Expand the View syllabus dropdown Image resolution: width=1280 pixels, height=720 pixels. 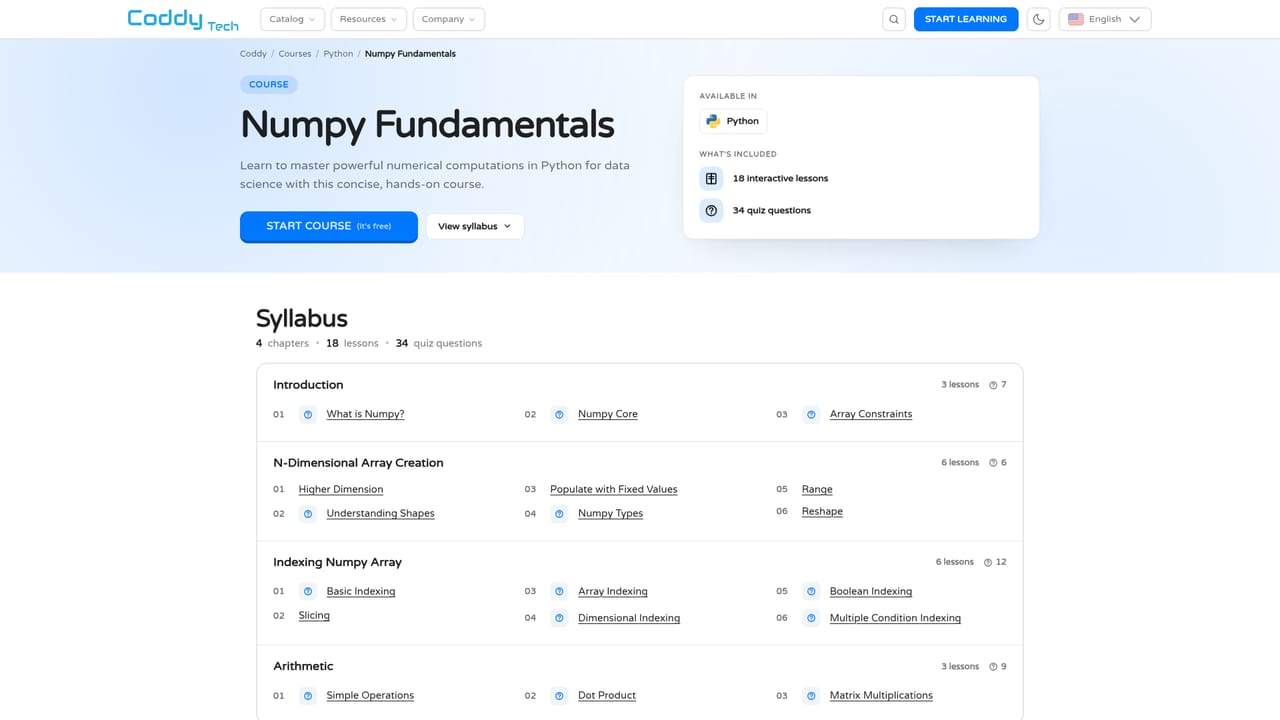pos(475,226)
